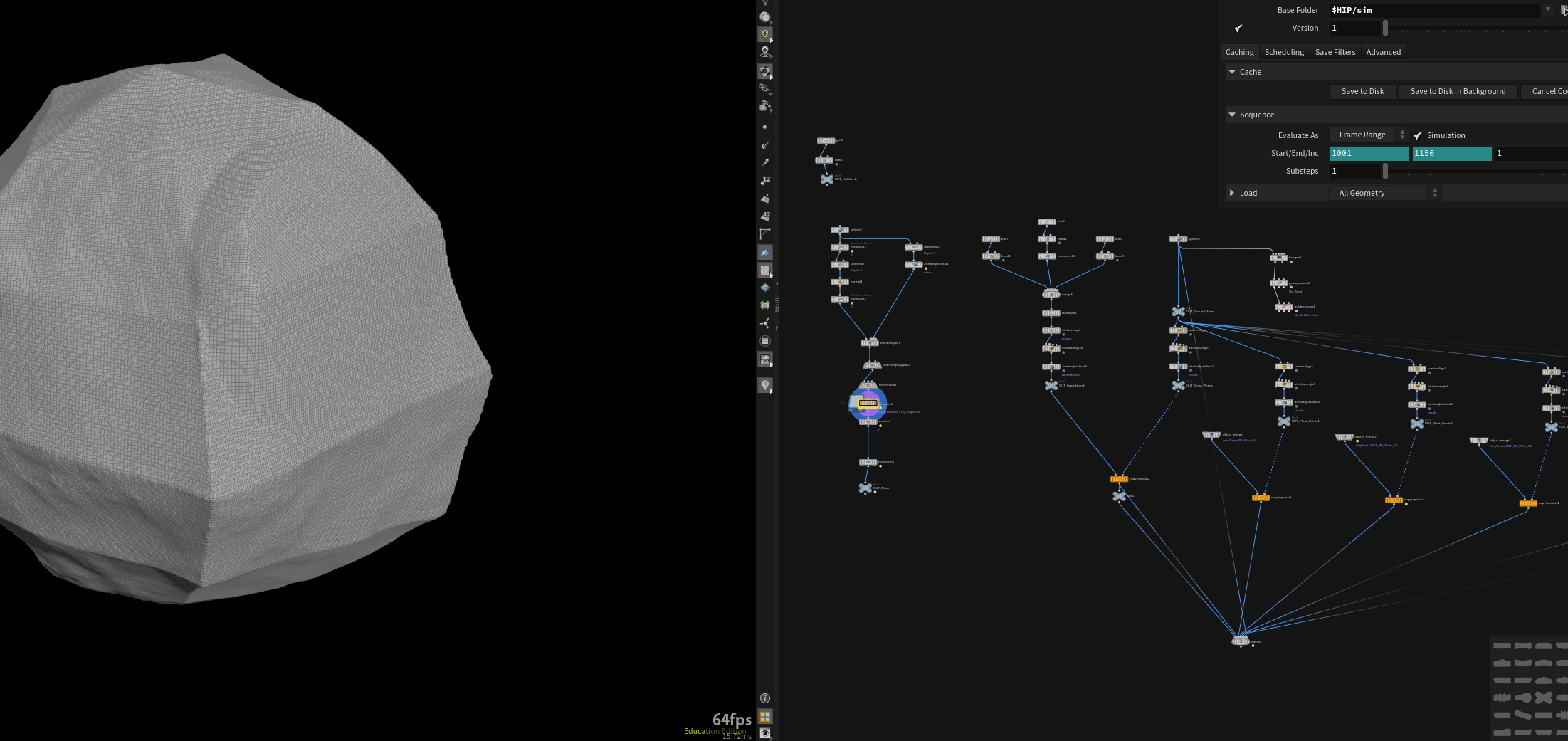Toggle the display primitive numbers option

pos(765,216)
